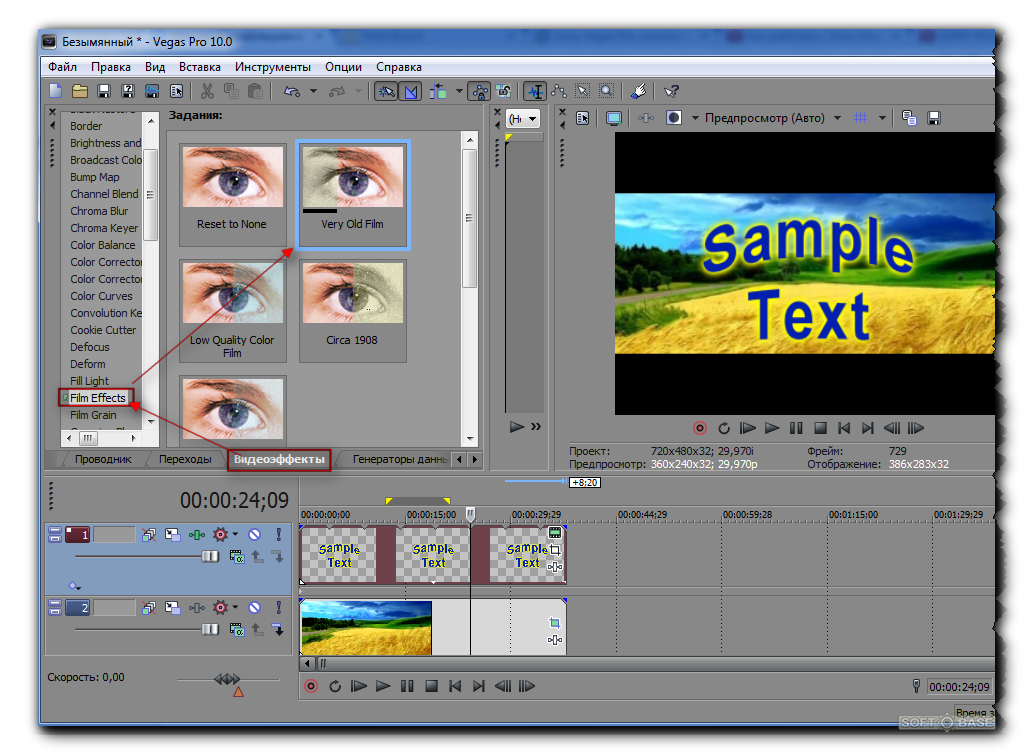Open split-screen view dropdown in preview toolbar
Image resolution: width=1027 pixels, height=754 pixels.
(695, 118)
